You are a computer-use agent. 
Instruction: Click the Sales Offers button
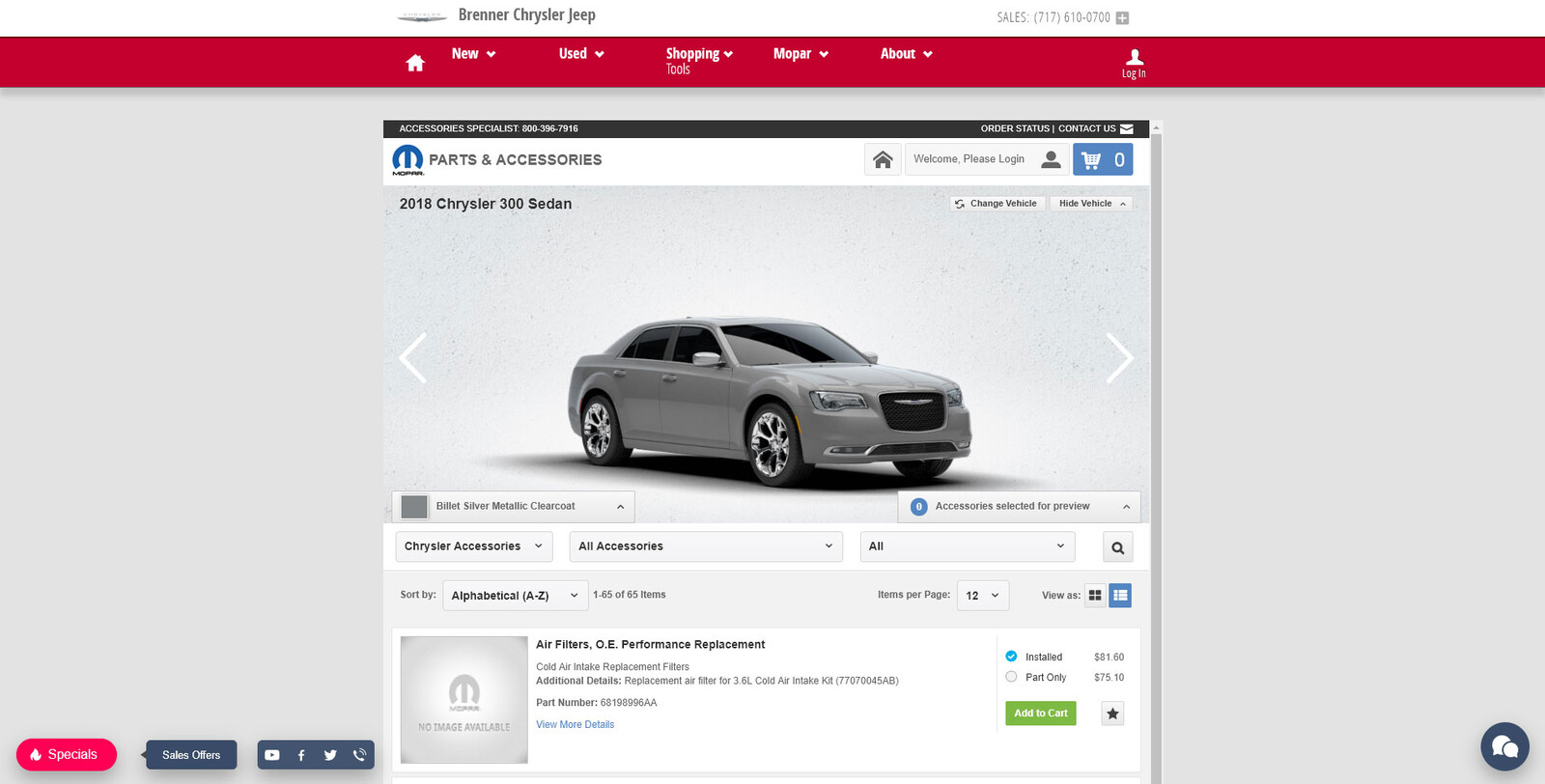click(191, 755)
